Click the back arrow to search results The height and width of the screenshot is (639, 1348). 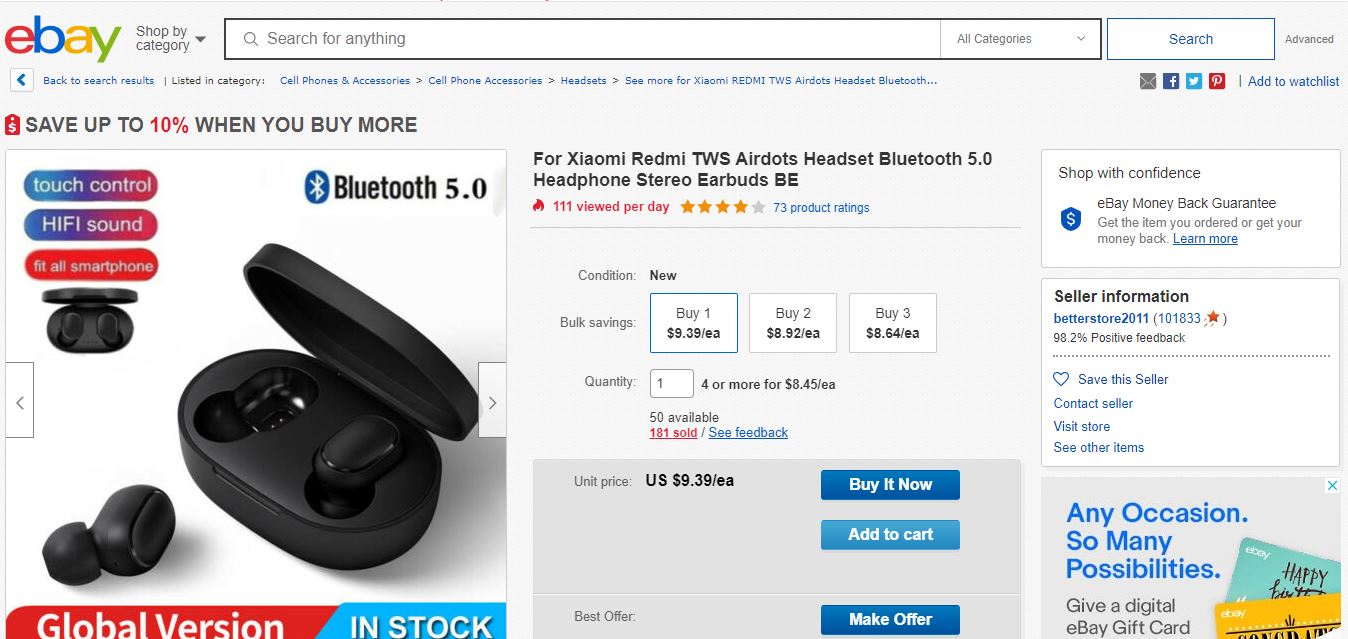pyautogui.click(x=21, y=81)
